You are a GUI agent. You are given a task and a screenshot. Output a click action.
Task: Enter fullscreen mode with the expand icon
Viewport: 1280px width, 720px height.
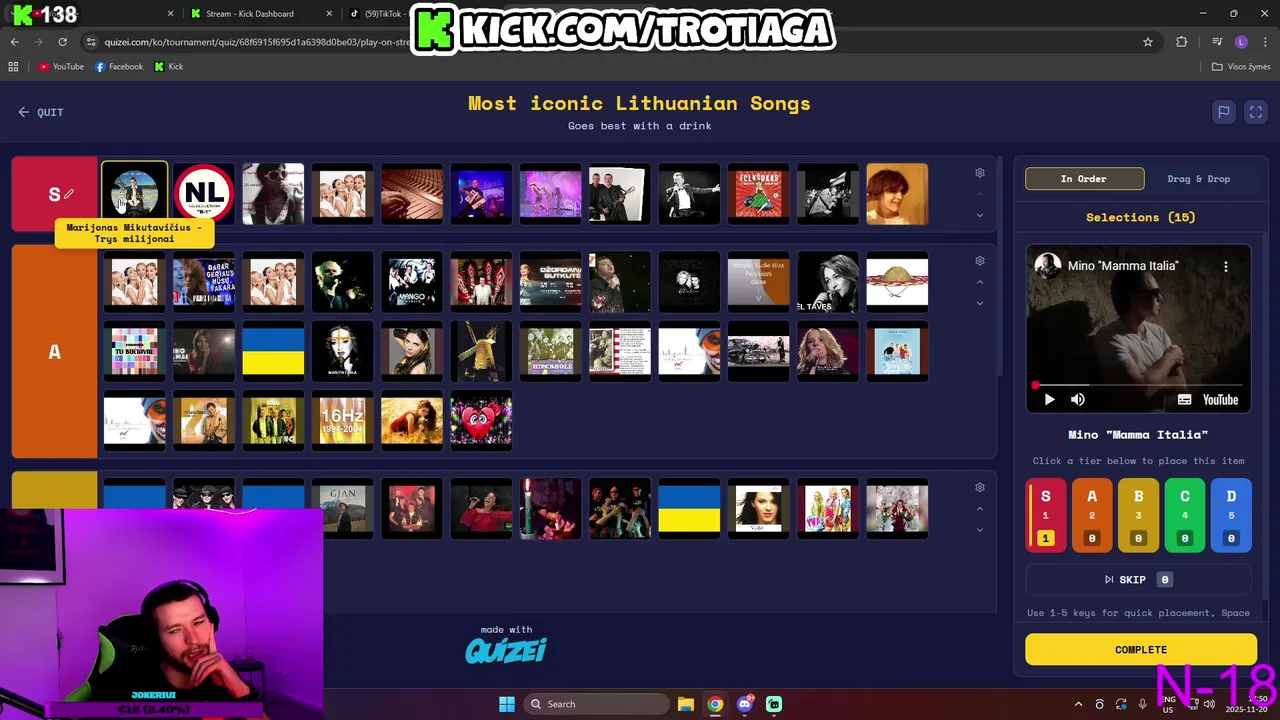1256,112
